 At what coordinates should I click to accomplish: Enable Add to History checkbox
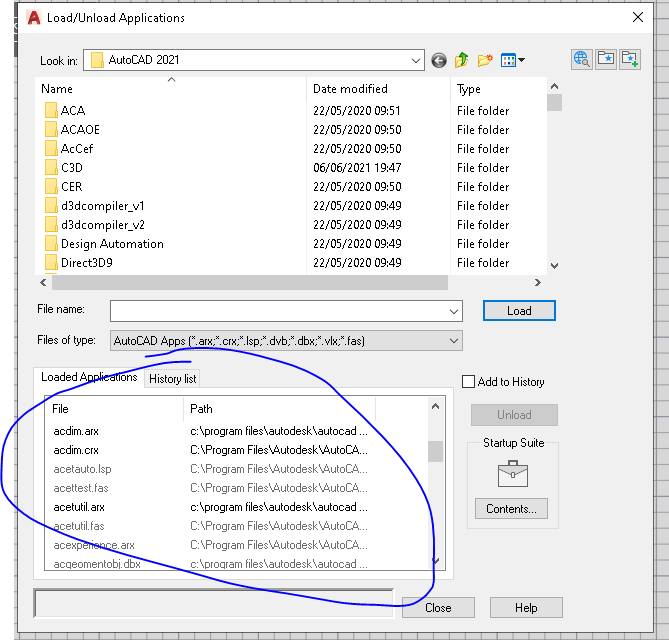[468, 381]
